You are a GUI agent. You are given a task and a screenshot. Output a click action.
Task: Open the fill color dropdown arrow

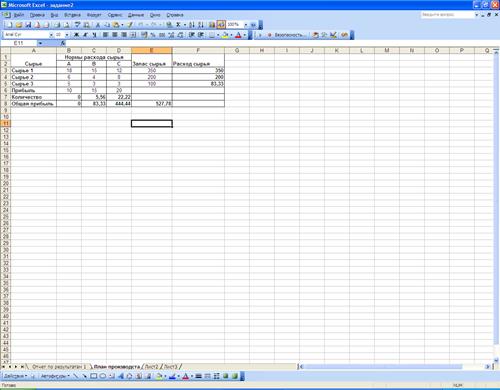click(231, 35)
